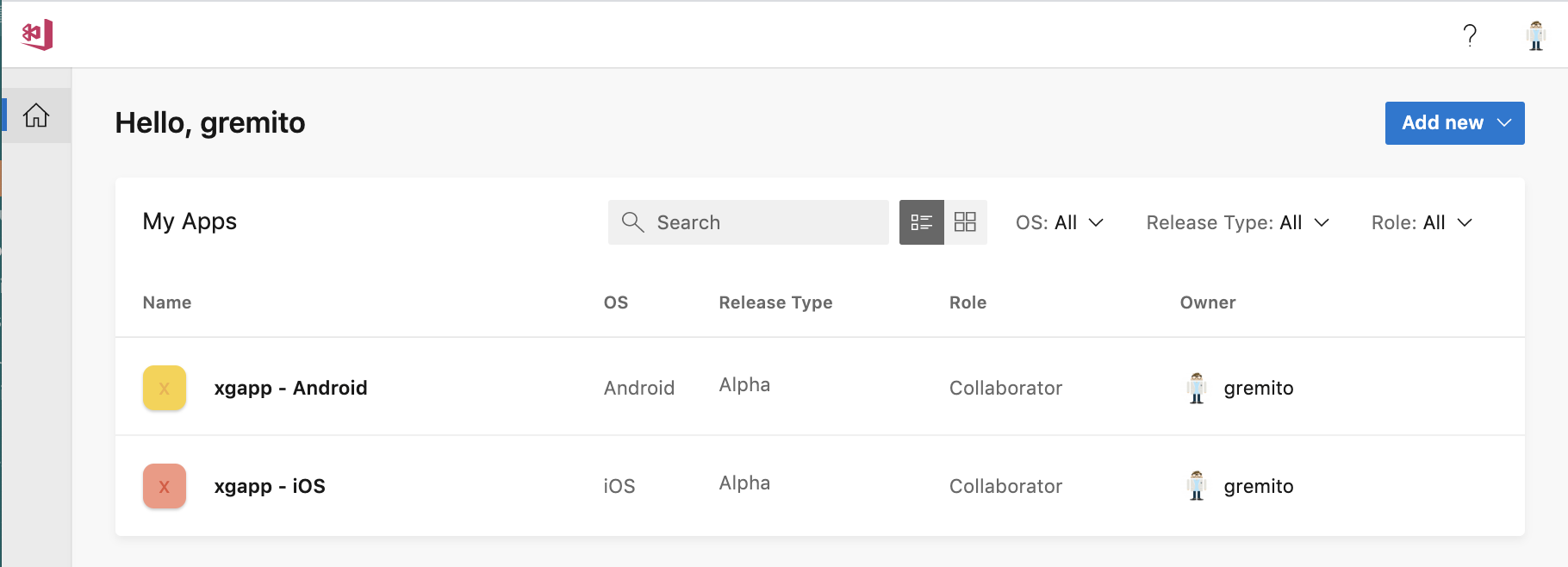This screenshot has height=567, width=1568.
Task: Open the user profile avatar menu
Action: pyautogui.click(x=1535, y=35)
